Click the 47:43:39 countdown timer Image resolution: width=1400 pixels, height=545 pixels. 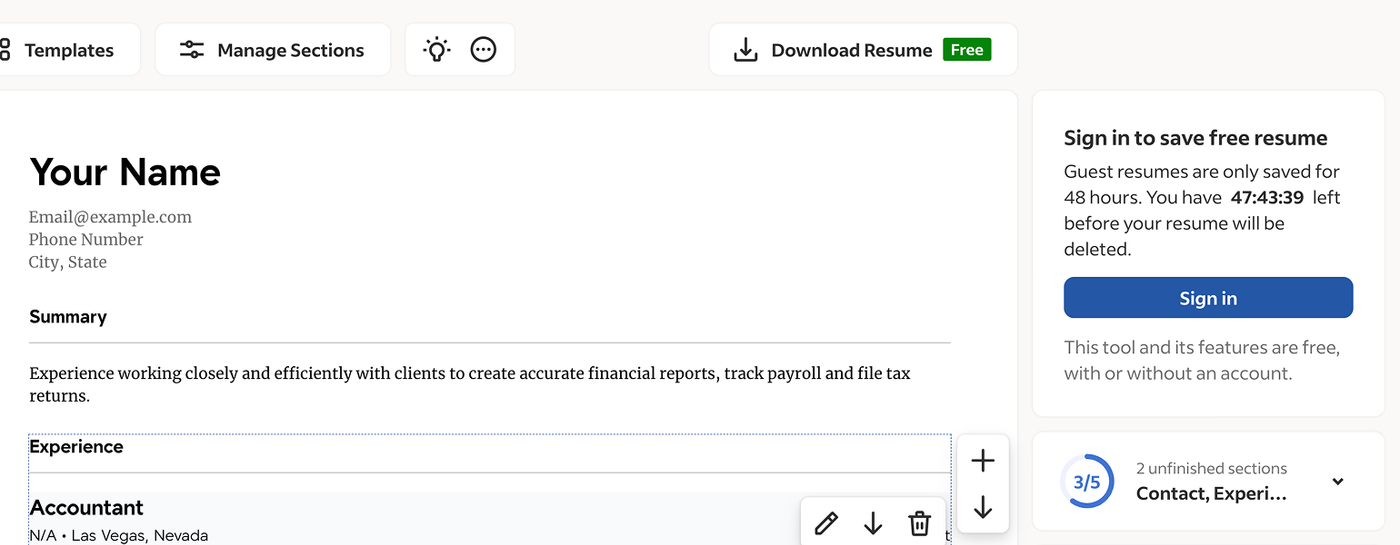click(1267, 198)
